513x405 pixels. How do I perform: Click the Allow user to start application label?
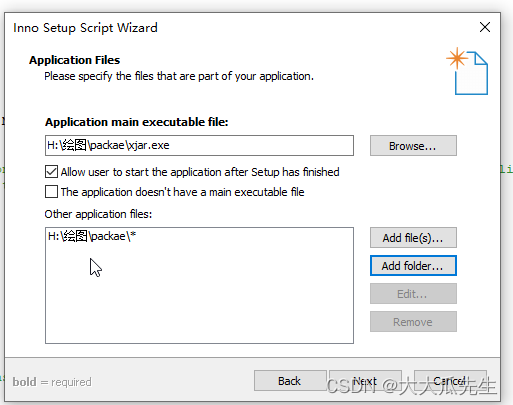coord(200,172)
